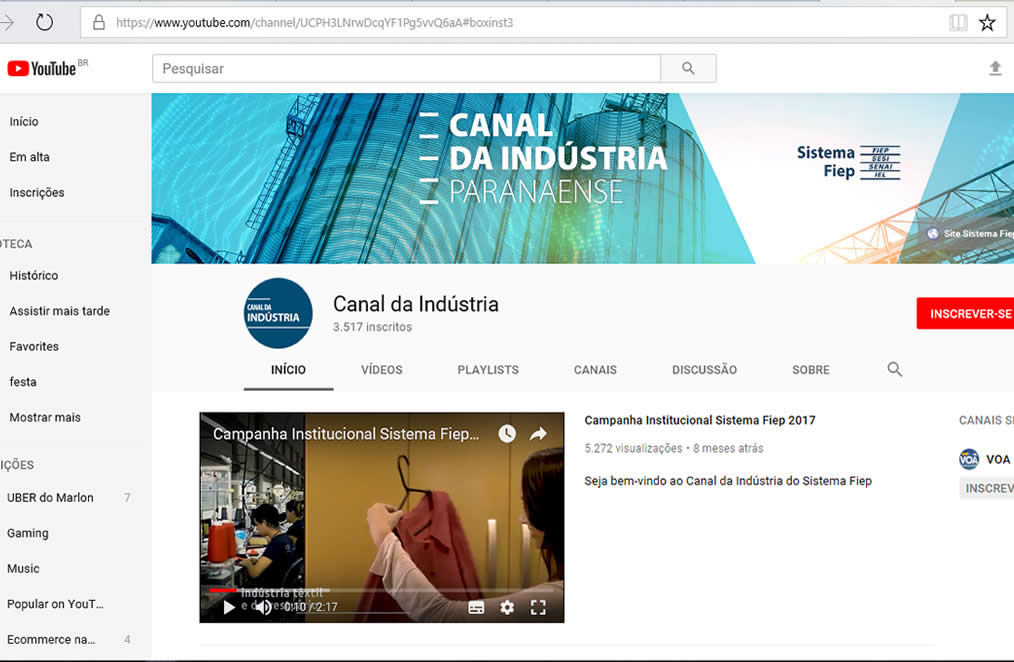Click the VOA channel avatar
The height and width of the screenshot is (662, 1014).
(969, 459)
